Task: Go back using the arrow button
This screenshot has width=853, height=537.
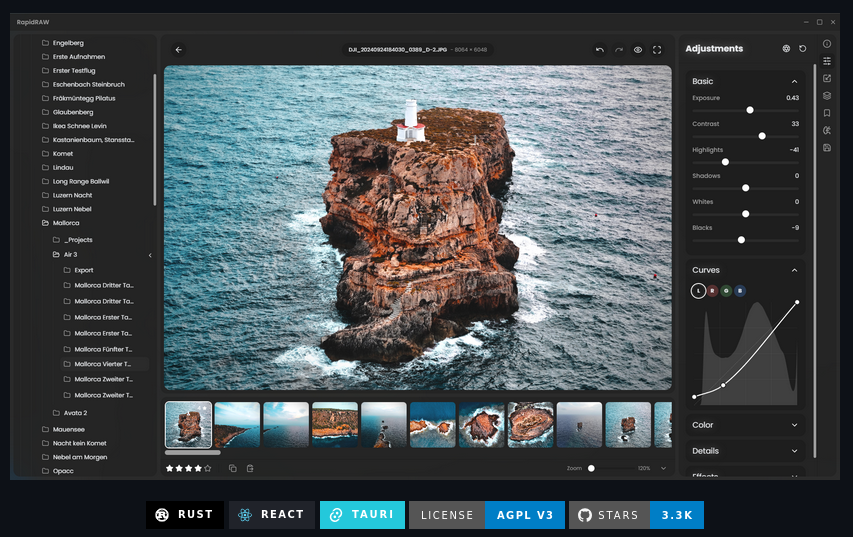Action: tap(178, 49)
